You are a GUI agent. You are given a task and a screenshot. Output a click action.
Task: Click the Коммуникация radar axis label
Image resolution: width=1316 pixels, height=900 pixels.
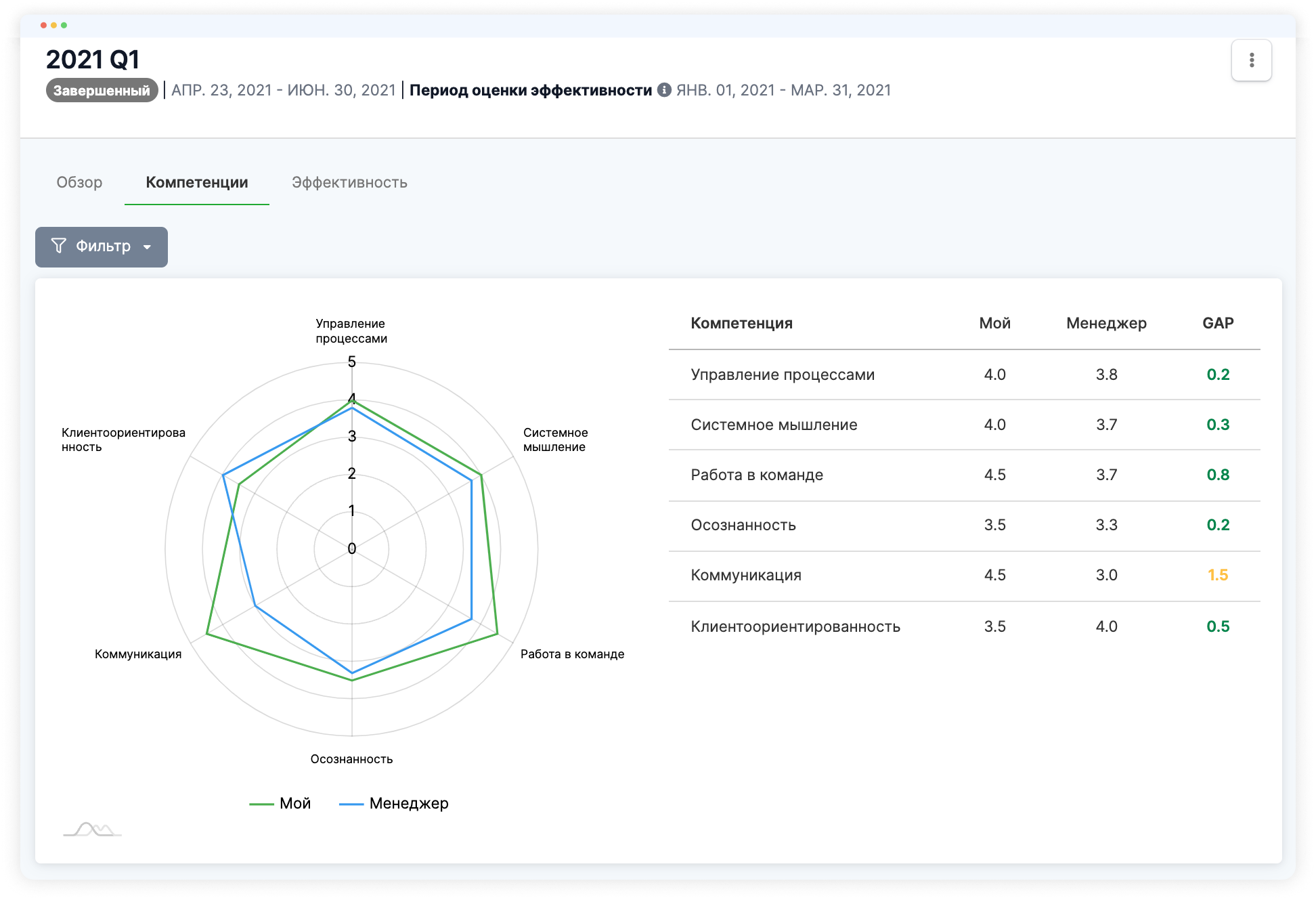(x=138, y=654)
